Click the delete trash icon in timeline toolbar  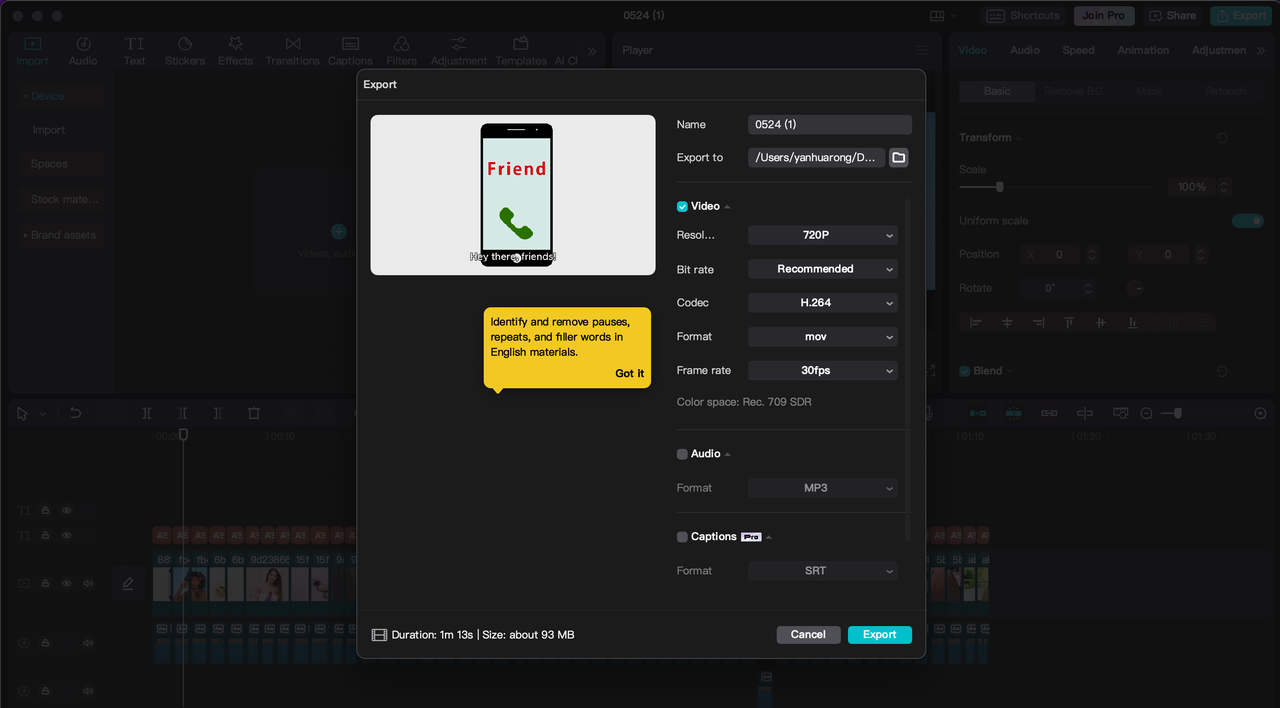254,413
